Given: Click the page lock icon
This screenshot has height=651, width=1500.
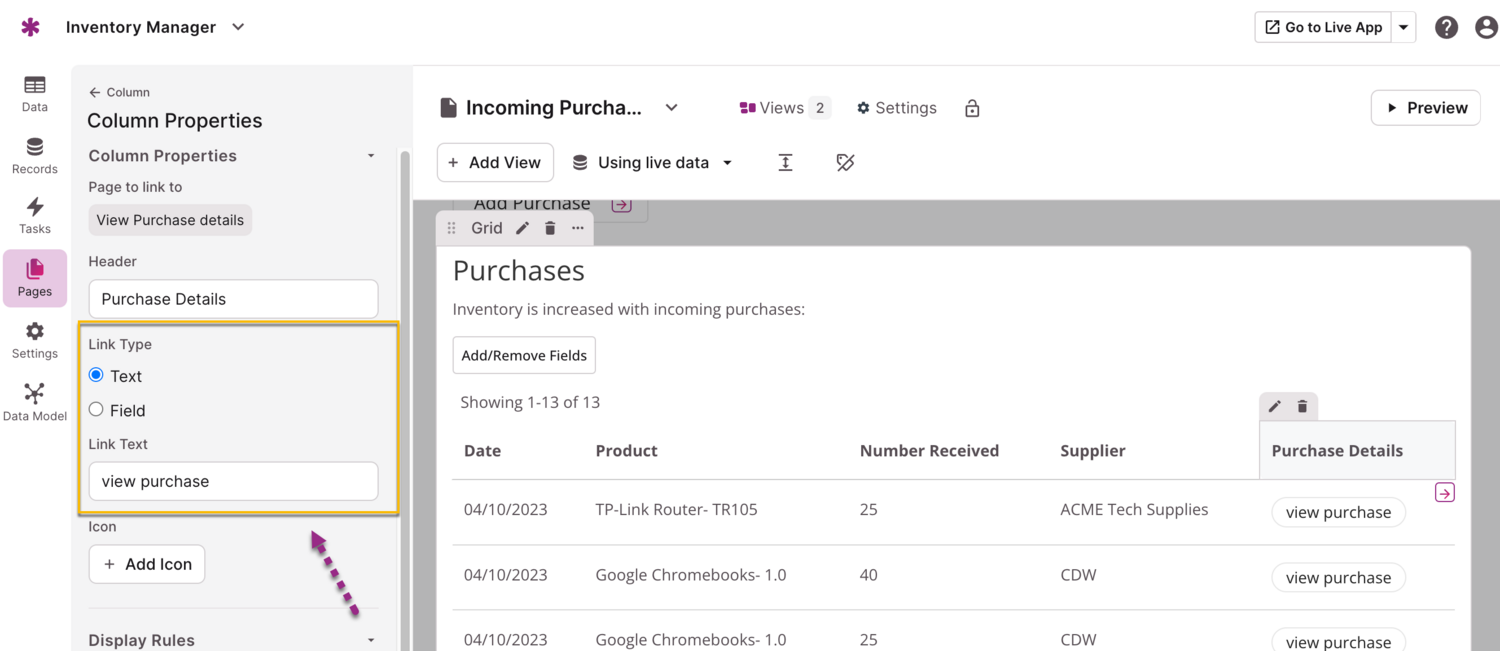Looking at the screenshot, I should click(x=972, y=109).
